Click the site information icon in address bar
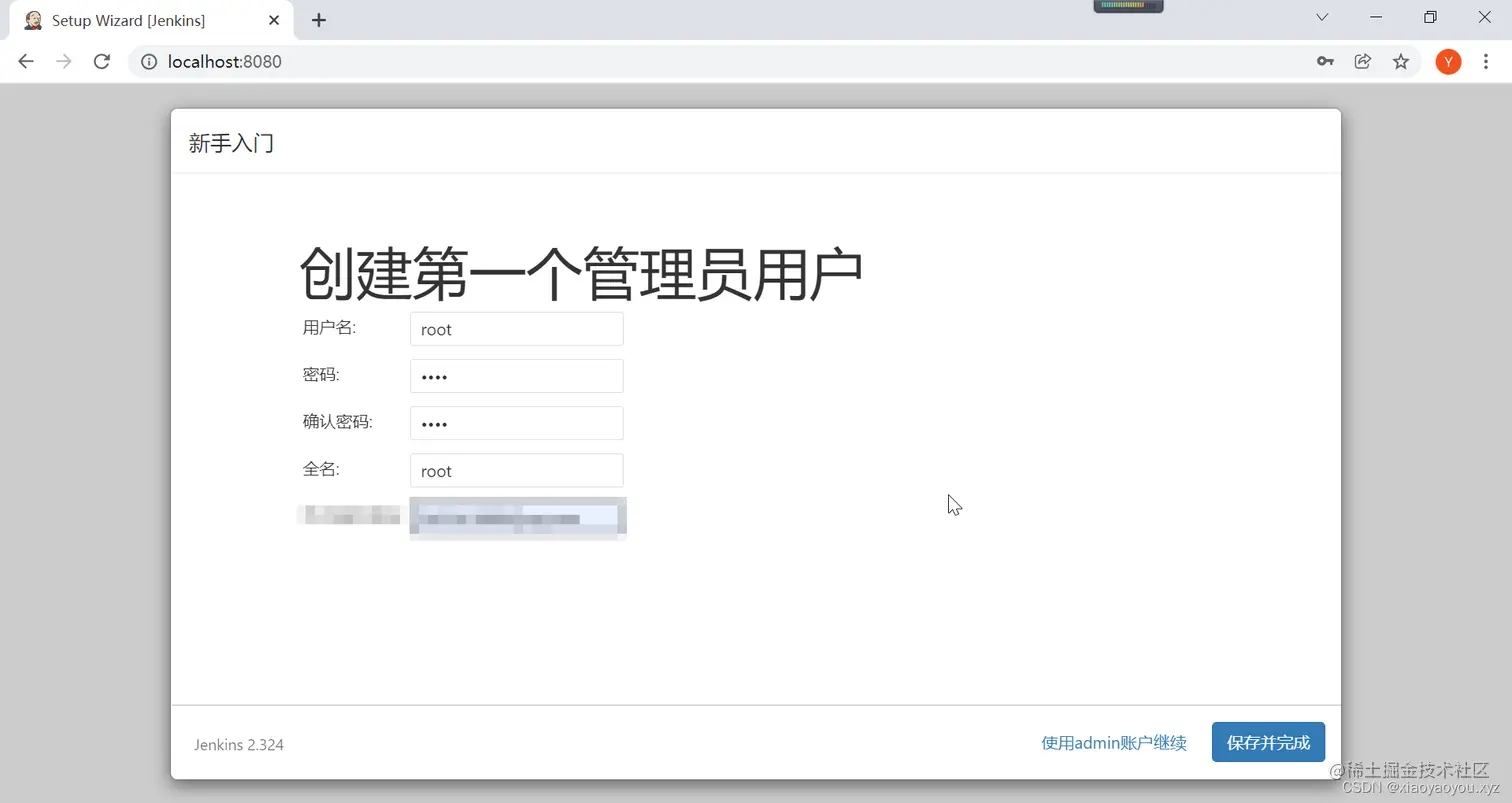The height and width of the screenshot is (803, 1512). tap(148, 61)
